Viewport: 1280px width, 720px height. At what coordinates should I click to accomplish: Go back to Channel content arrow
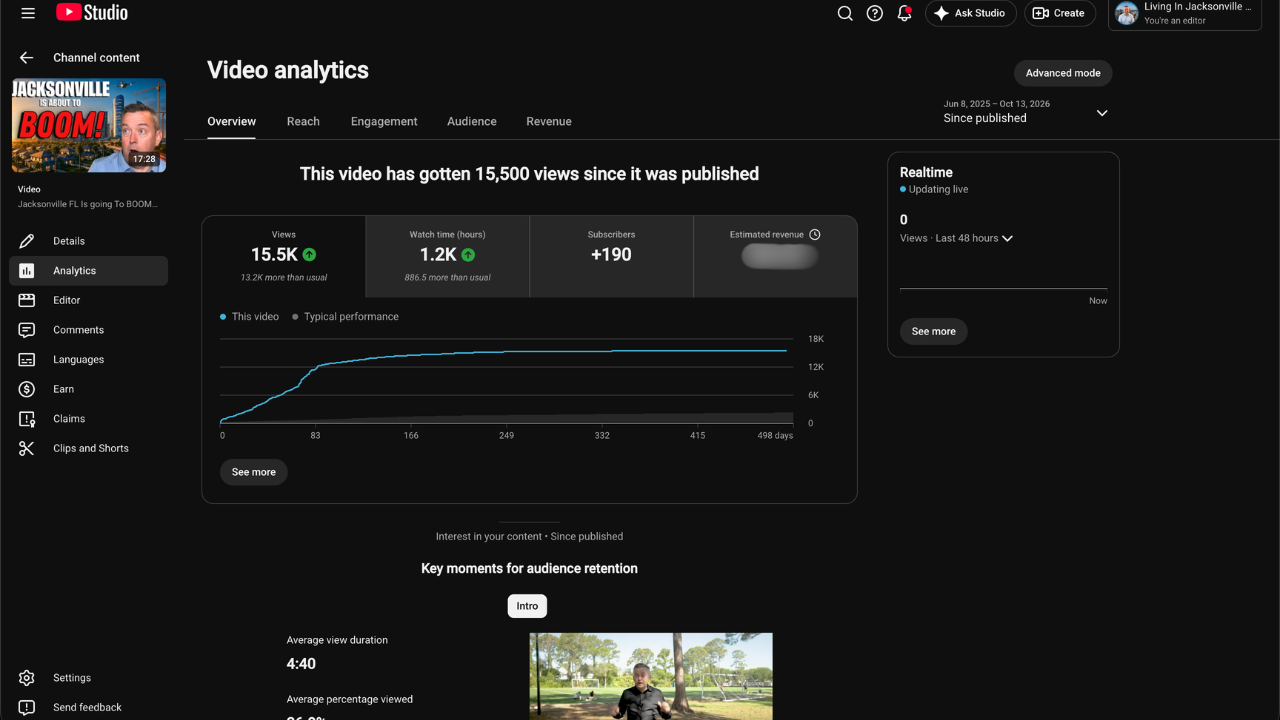pyautogui.click(x=26, y=58)
